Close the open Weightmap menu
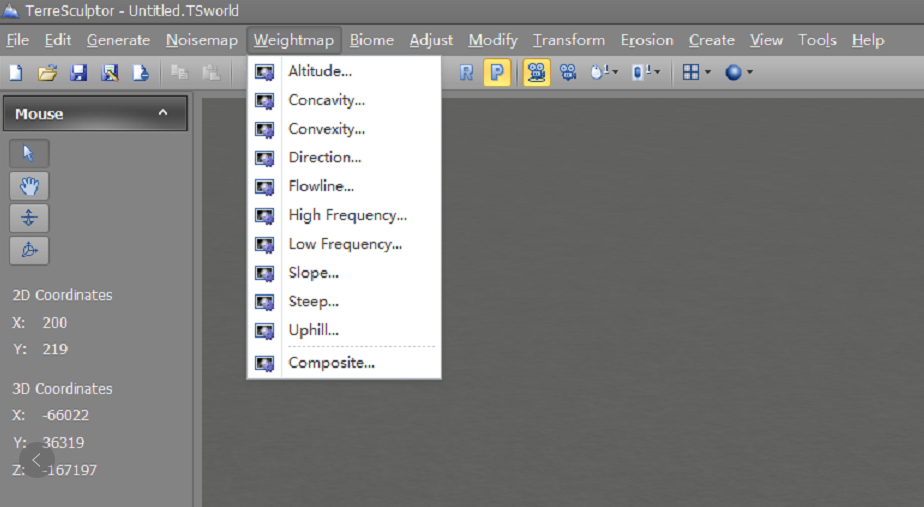This screenshot has width=924, height=507. point(293,40)
